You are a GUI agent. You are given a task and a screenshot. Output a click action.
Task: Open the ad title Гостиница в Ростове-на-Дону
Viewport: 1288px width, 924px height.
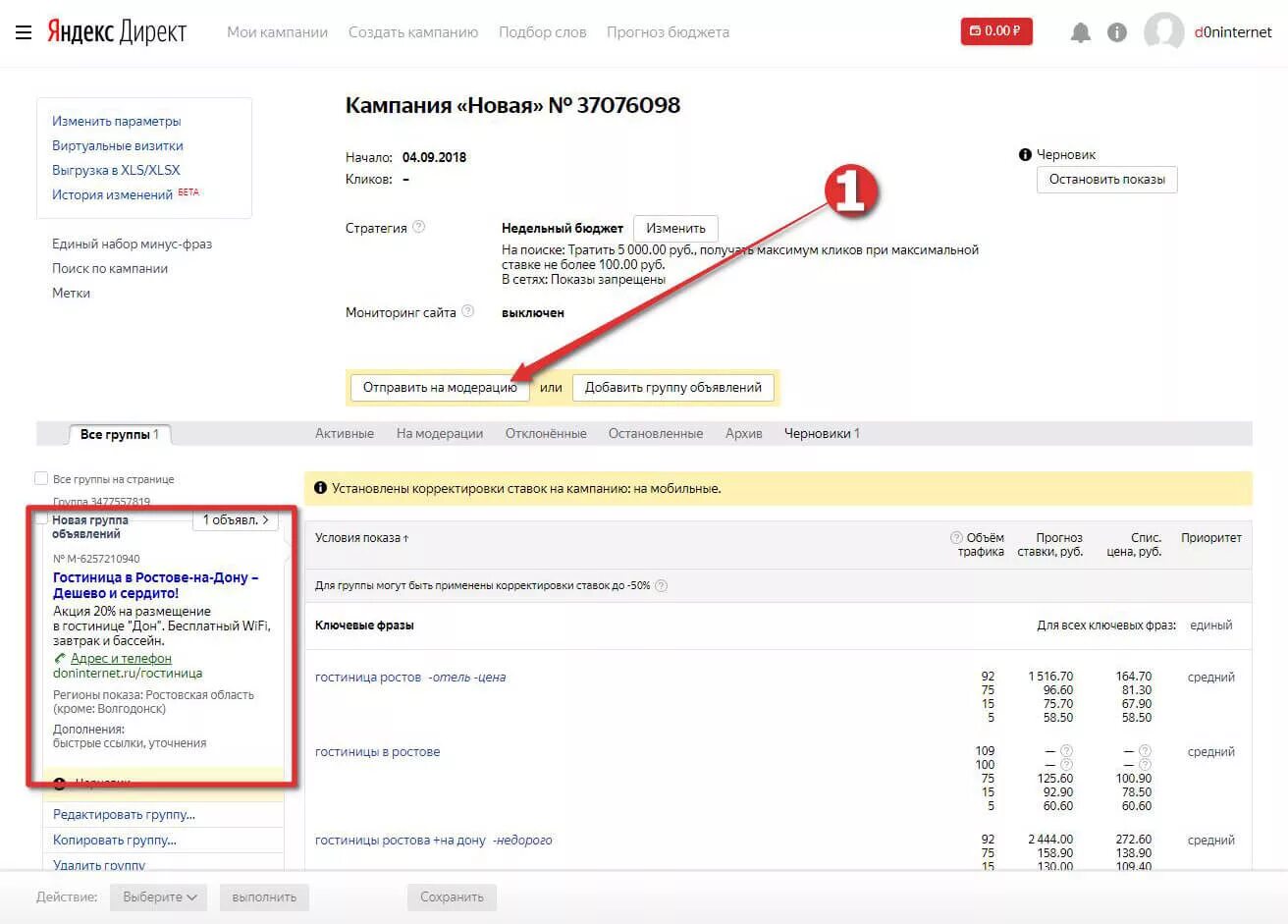click(x=155, y=585)
